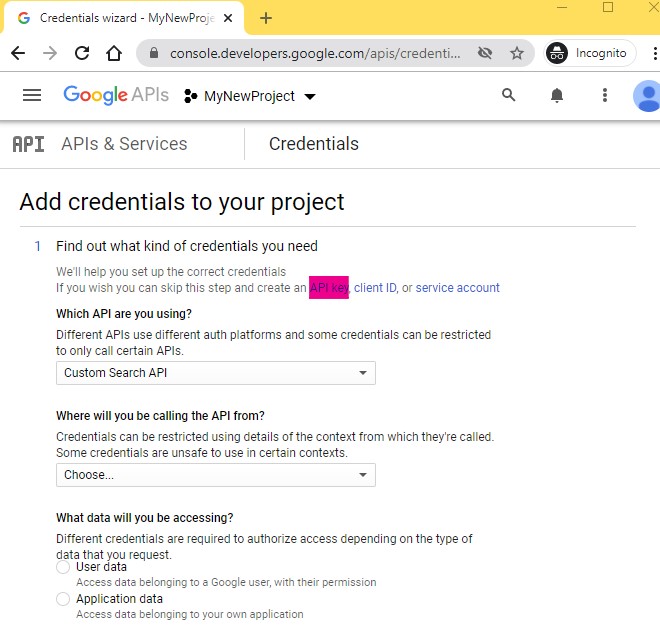Click the search magnifier icon
The height and width of the screenshot is (636, 660).
(x=509, y=95)
